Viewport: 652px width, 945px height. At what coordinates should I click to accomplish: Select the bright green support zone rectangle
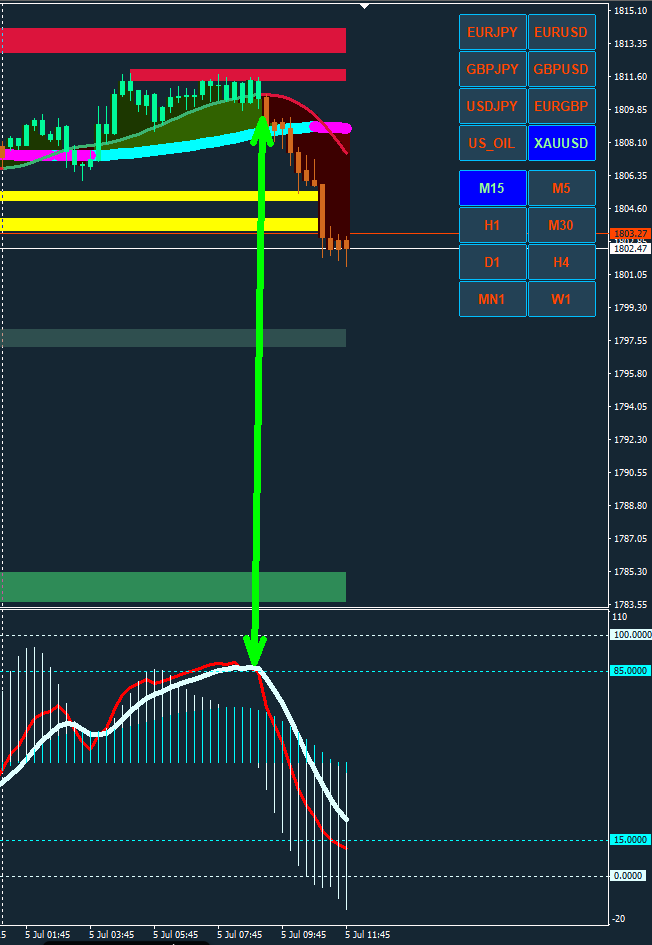point(173,587)
